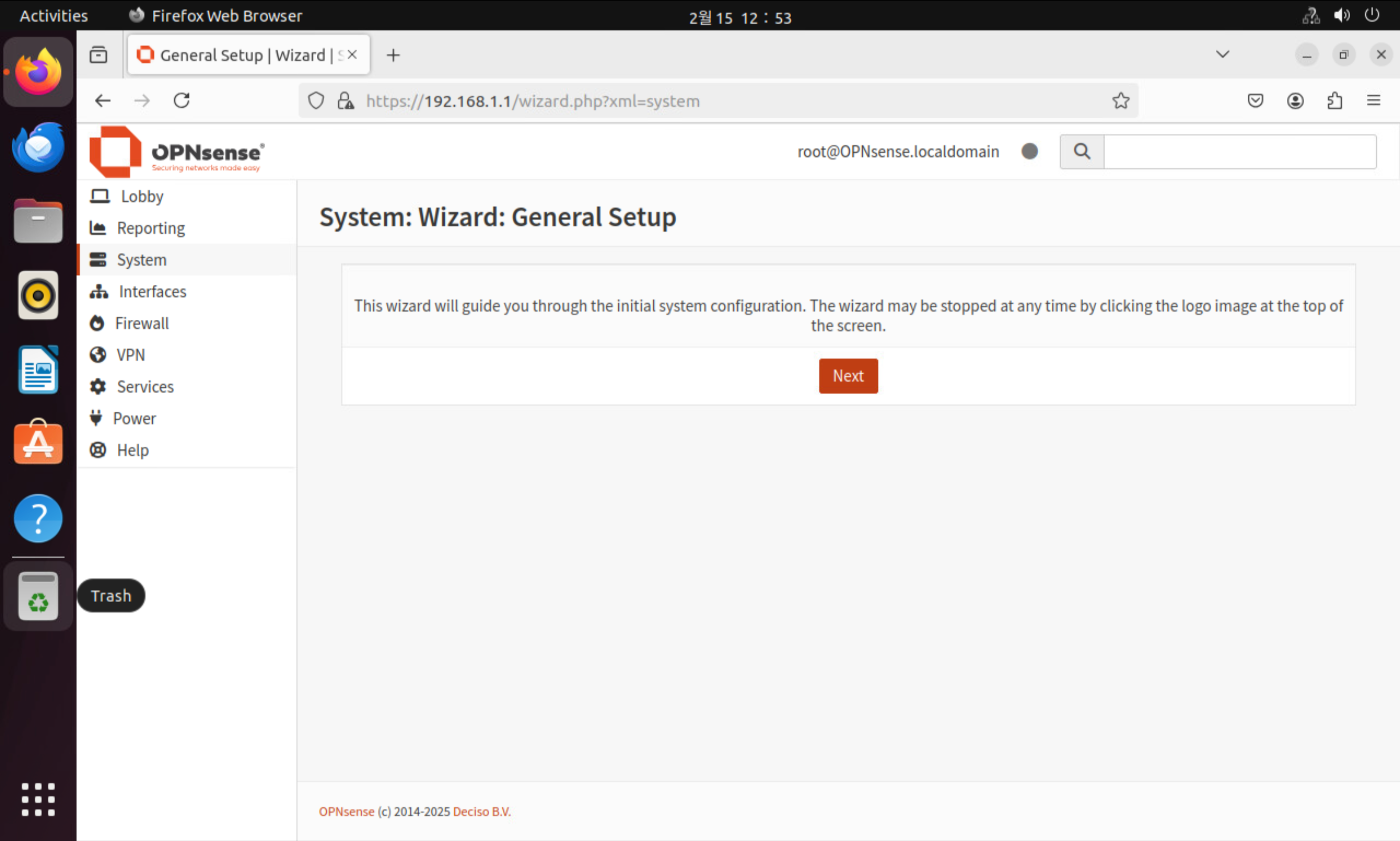The width and height of the screenshot is (1400, 841).
Task: Expand the System menu section
Action: 142,260
